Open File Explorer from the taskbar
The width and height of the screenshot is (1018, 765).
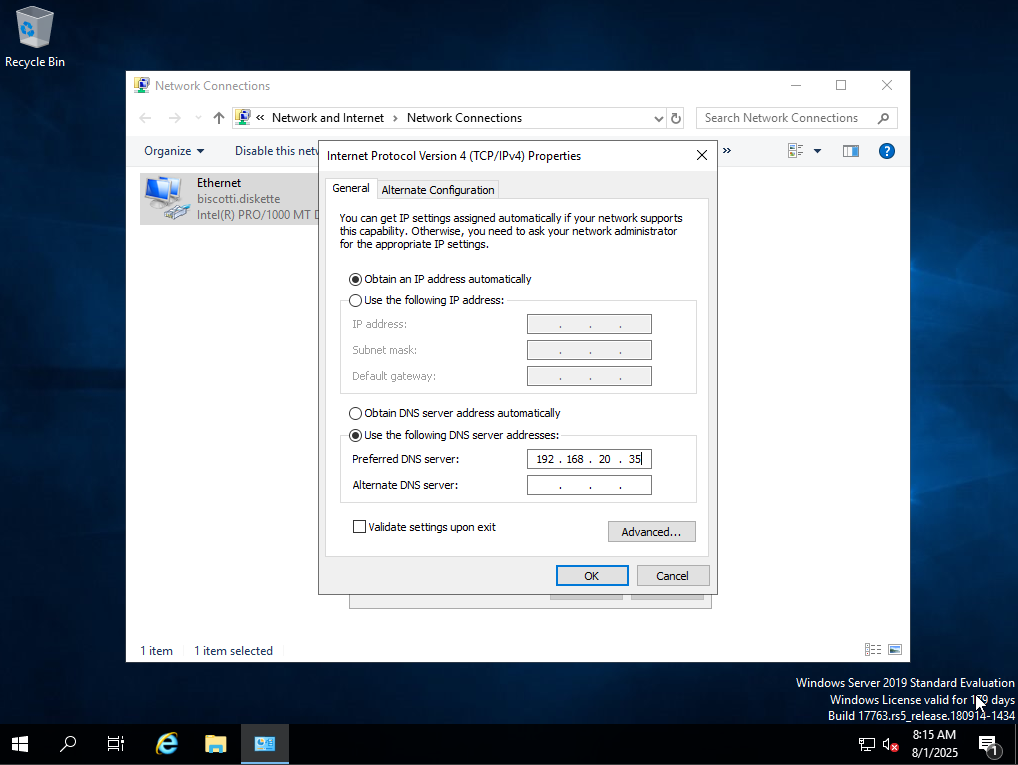(216, 744)
